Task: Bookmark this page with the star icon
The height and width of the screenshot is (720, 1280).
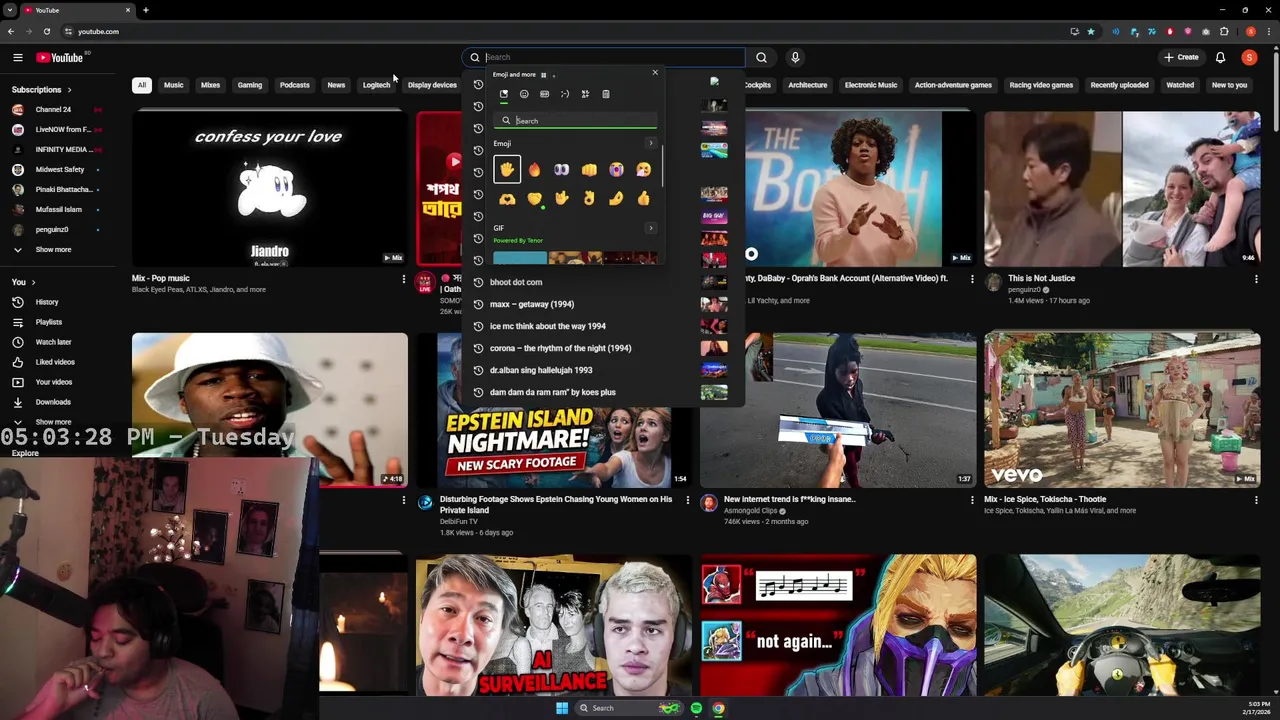Action: click(x=1091, y=31)
